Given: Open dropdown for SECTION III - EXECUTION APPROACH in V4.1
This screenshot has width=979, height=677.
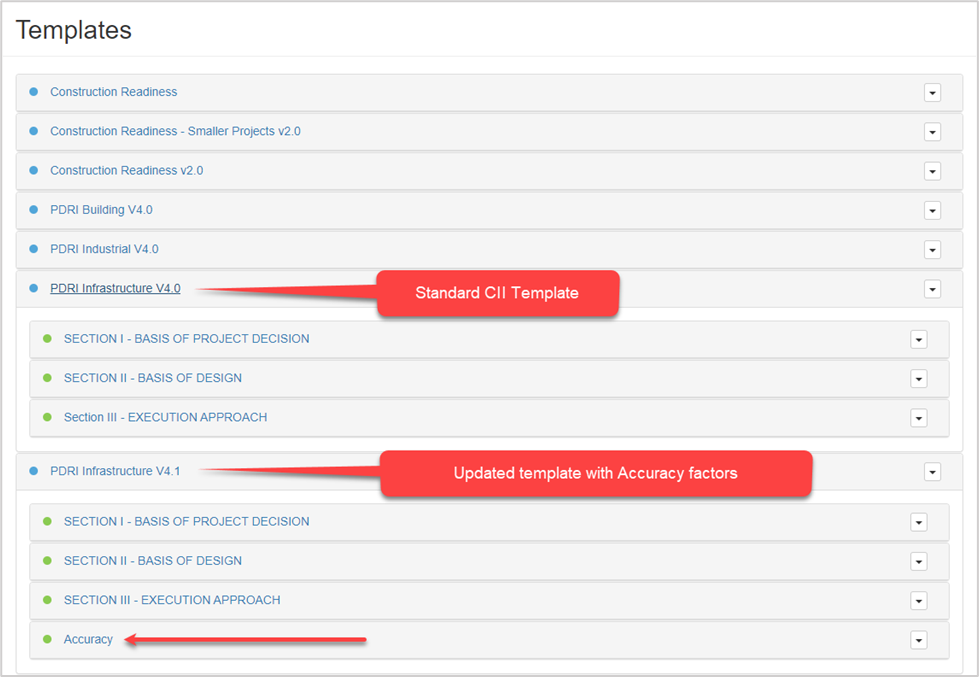Looking at the screenshot, I should (918, 601).
